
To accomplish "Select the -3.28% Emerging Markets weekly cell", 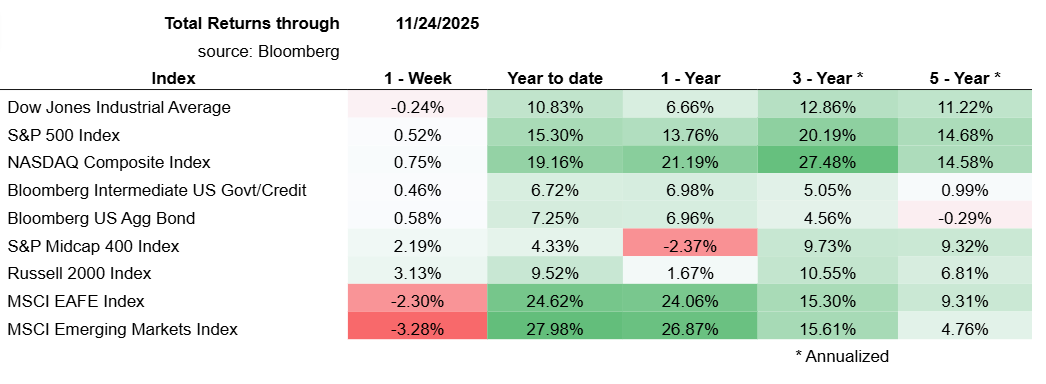I will tap(418, 329).
